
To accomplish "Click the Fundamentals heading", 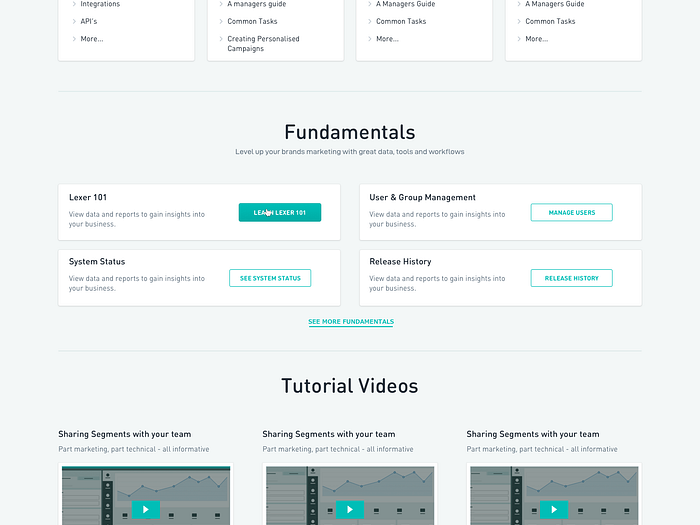I will click(350, 132).
